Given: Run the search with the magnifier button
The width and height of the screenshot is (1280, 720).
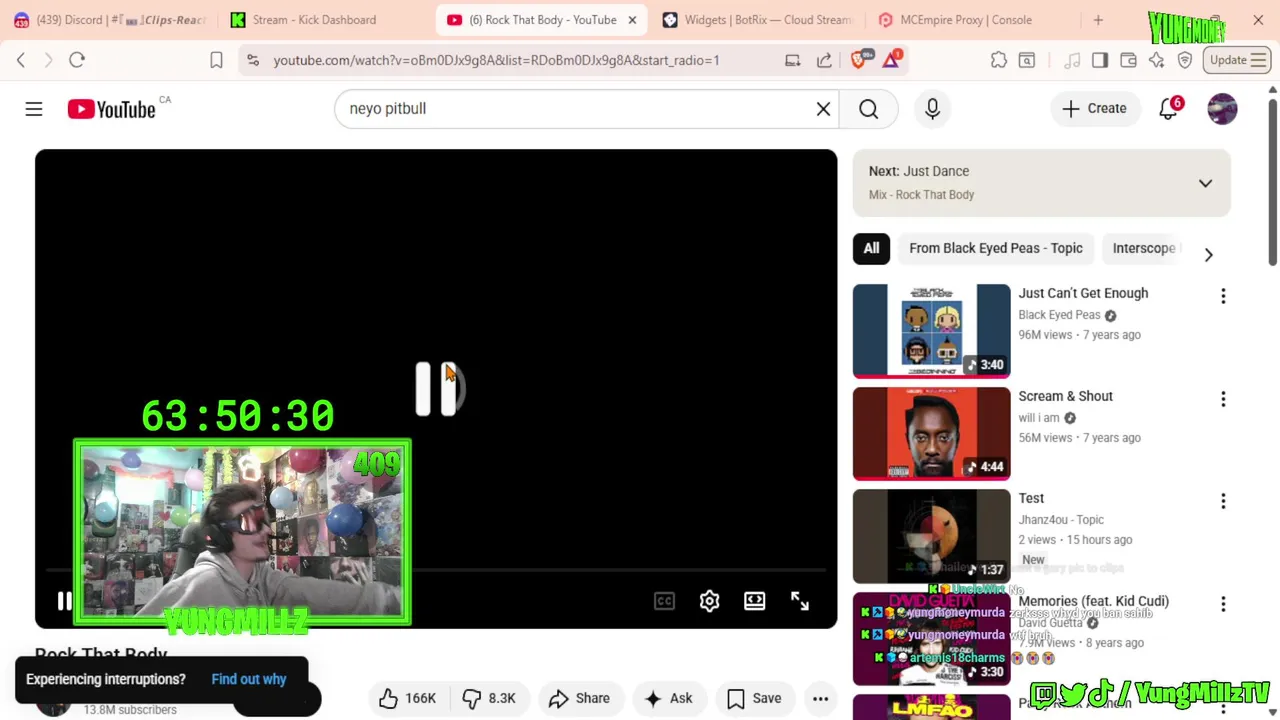Looking at the screenshot, I should (x=869, y=108).
